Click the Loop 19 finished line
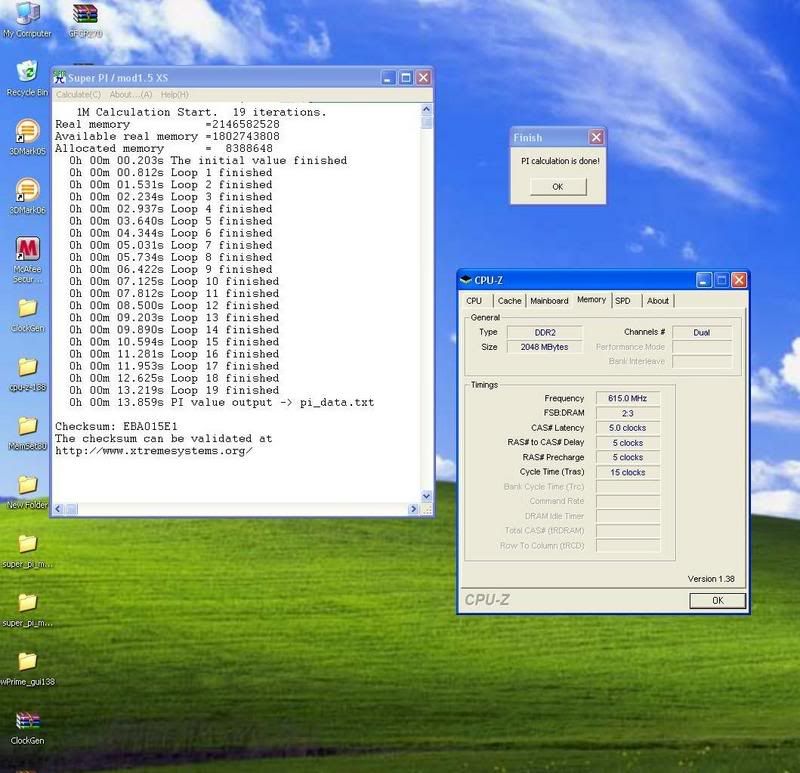Image resolution: width=800 pixels, height=773 pixels. (x=174, y=390)
